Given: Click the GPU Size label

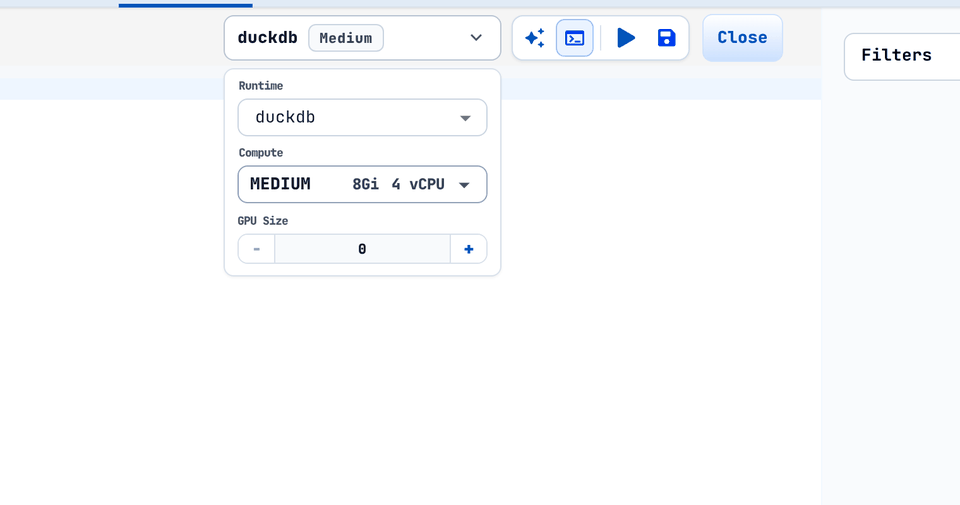Looking at the screenshot, I should tap(263, 220).
